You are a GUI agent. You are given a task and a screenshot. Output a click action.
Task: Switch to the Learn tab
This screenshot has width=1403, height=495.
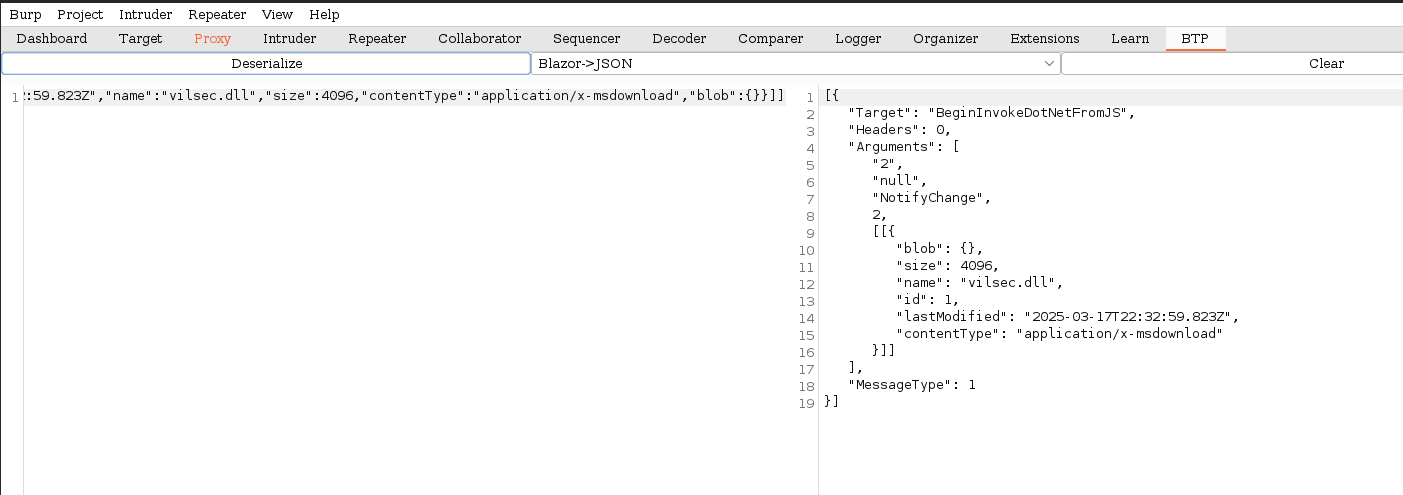click(1130, 39)
